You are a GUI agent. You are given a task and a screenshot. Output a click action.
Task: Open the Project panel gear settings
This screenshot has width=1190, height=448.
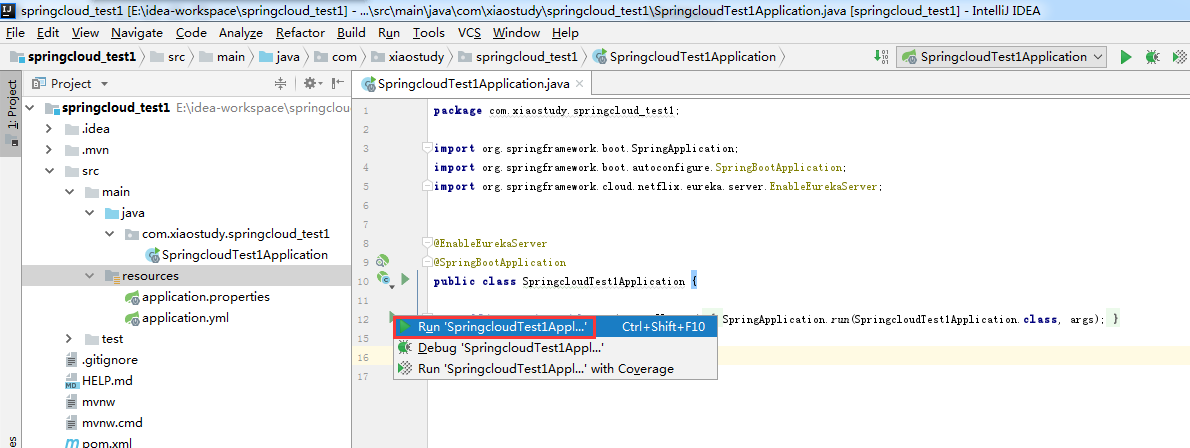(313, 84)
